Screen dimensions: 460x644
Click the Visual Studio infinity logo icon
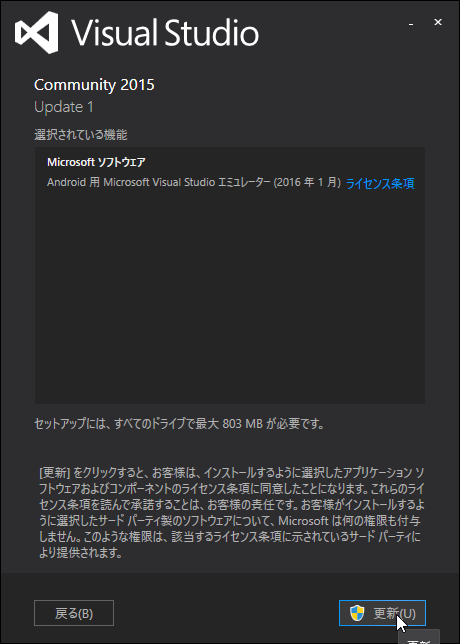point(36,32)
